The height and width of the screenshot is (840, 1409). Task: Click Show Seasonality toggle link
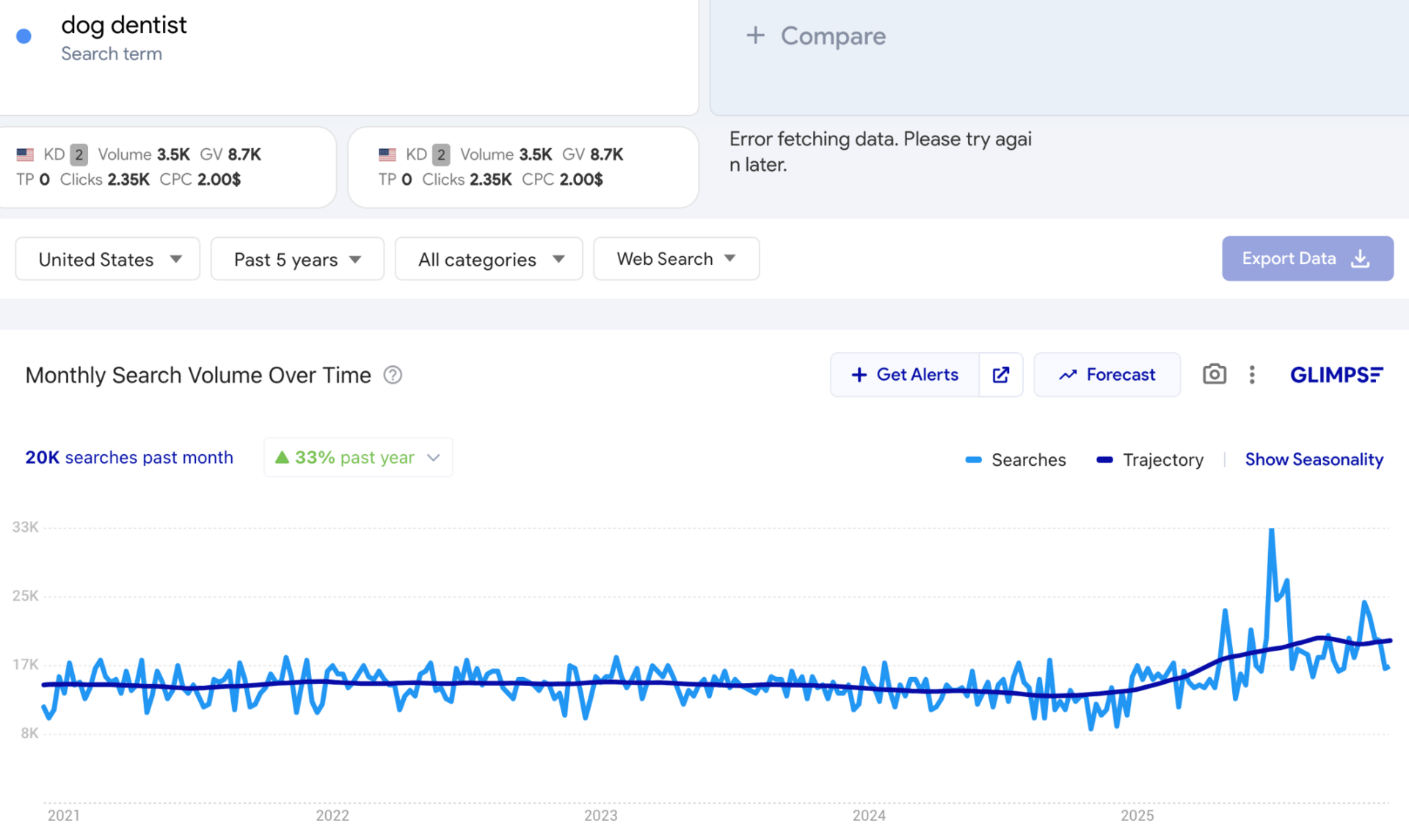pos(1314,459)
